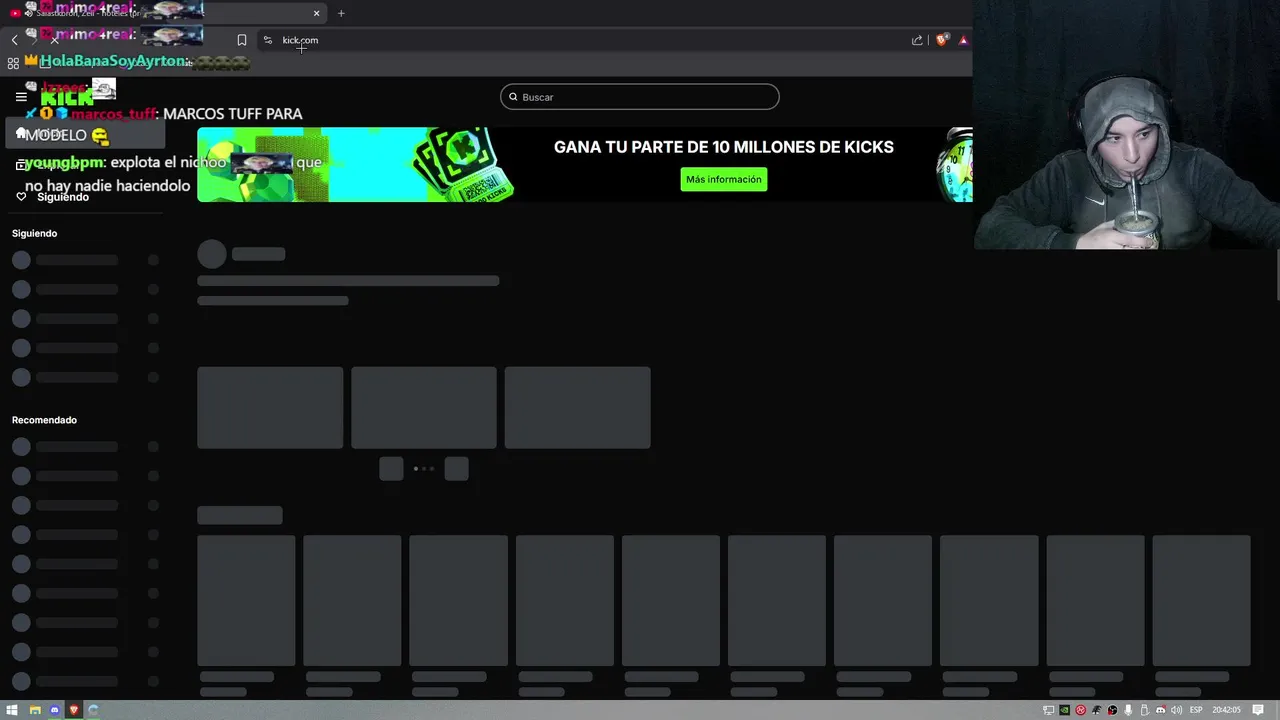The width and height of the screenshot is (1280, 720).
Task: Open the apps grid icon in bookmarks bar
Action: point(13,62)
